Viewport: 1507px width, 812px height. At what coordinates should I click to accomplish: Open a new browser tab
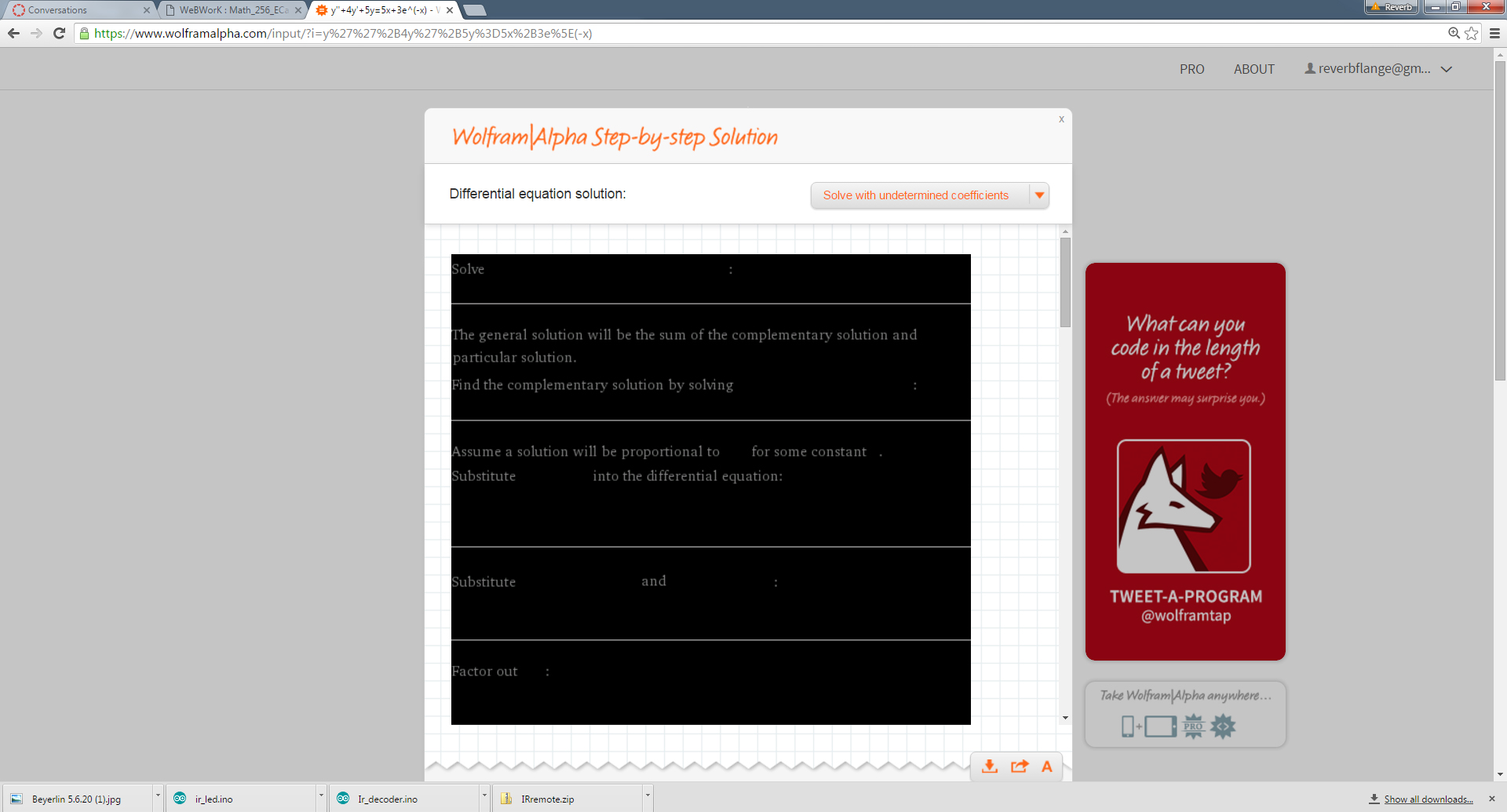click(x=474, y=10)
